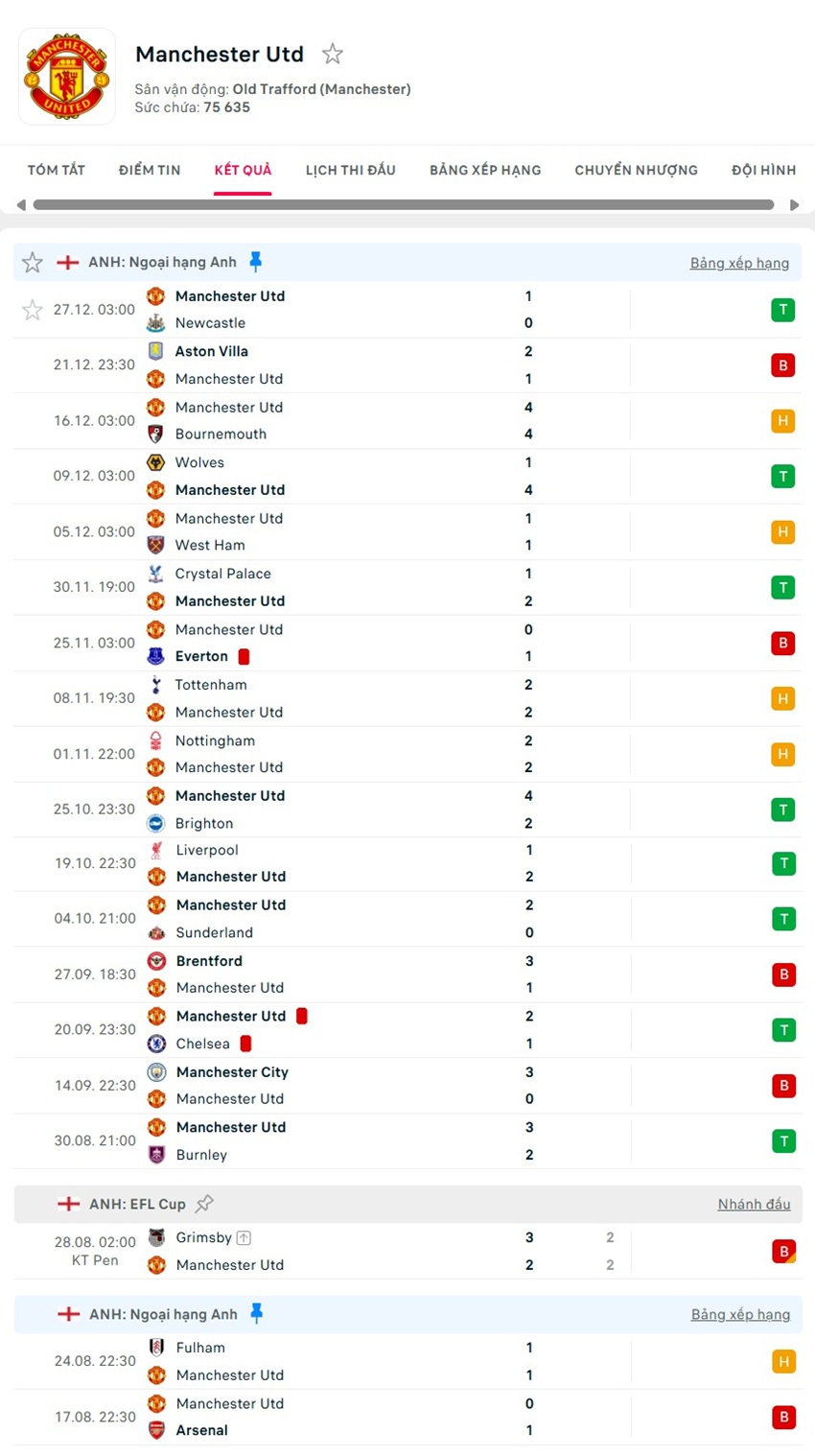
Task: Open the Nhánh đấu bracket link
Action: click(x=754, y=1204)
